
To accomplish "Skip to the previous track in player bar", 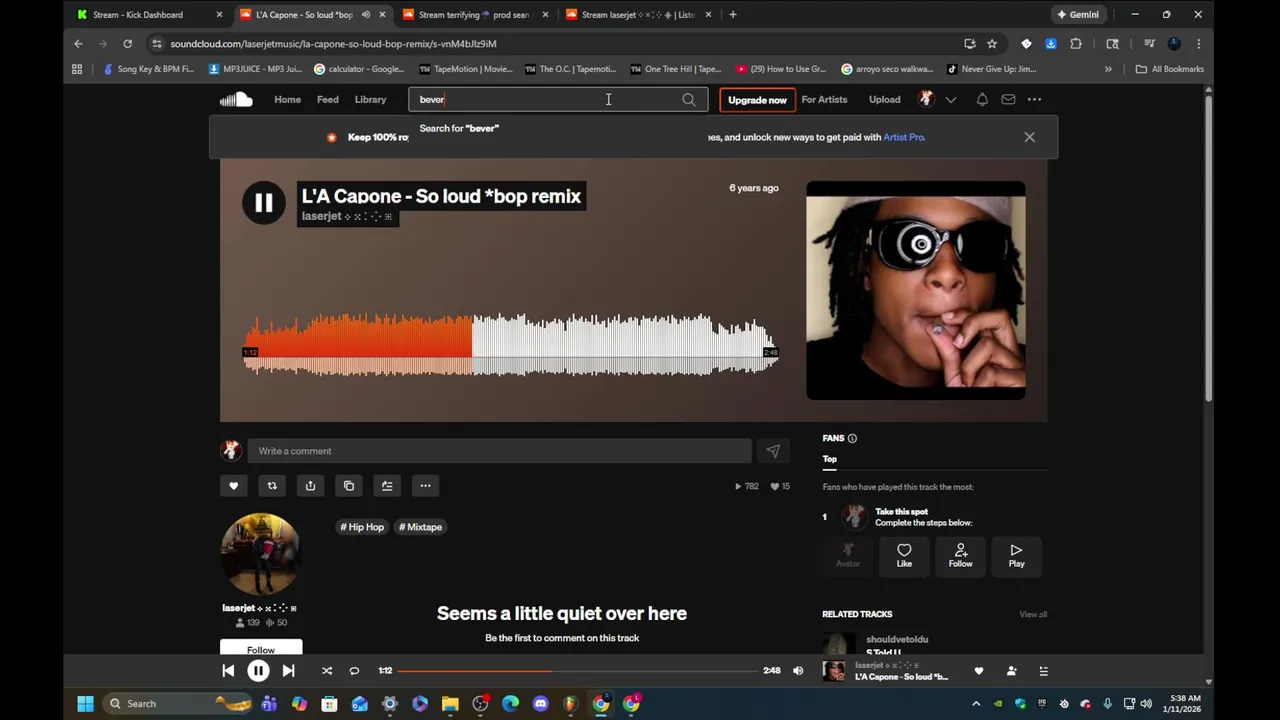I will tap(228, 671).
